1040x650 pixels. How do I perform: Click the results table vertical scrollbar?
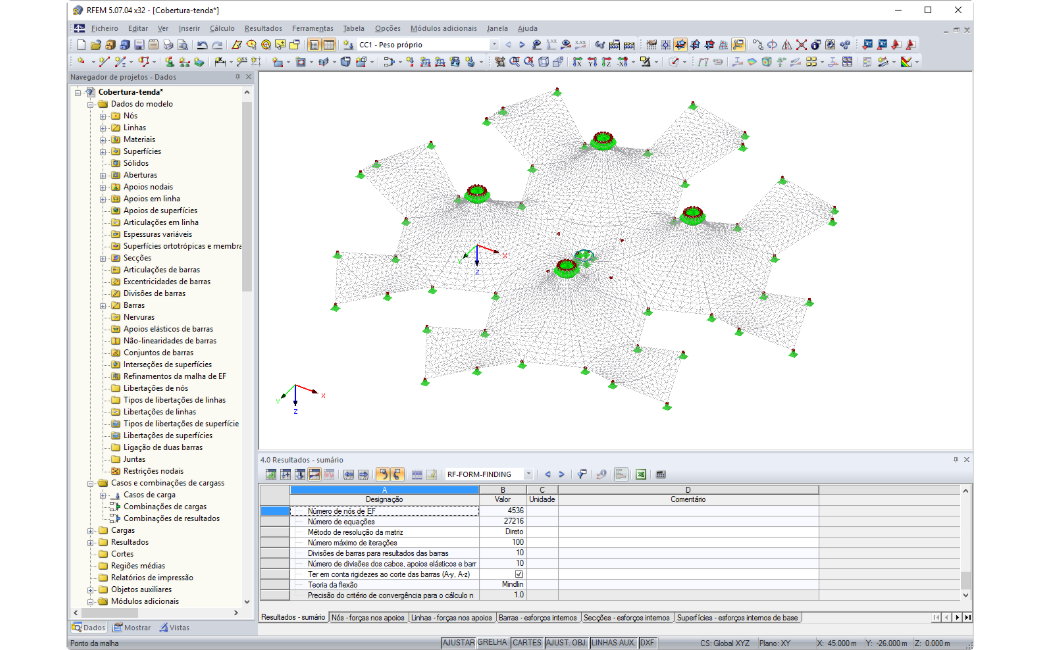click(966, 580)
